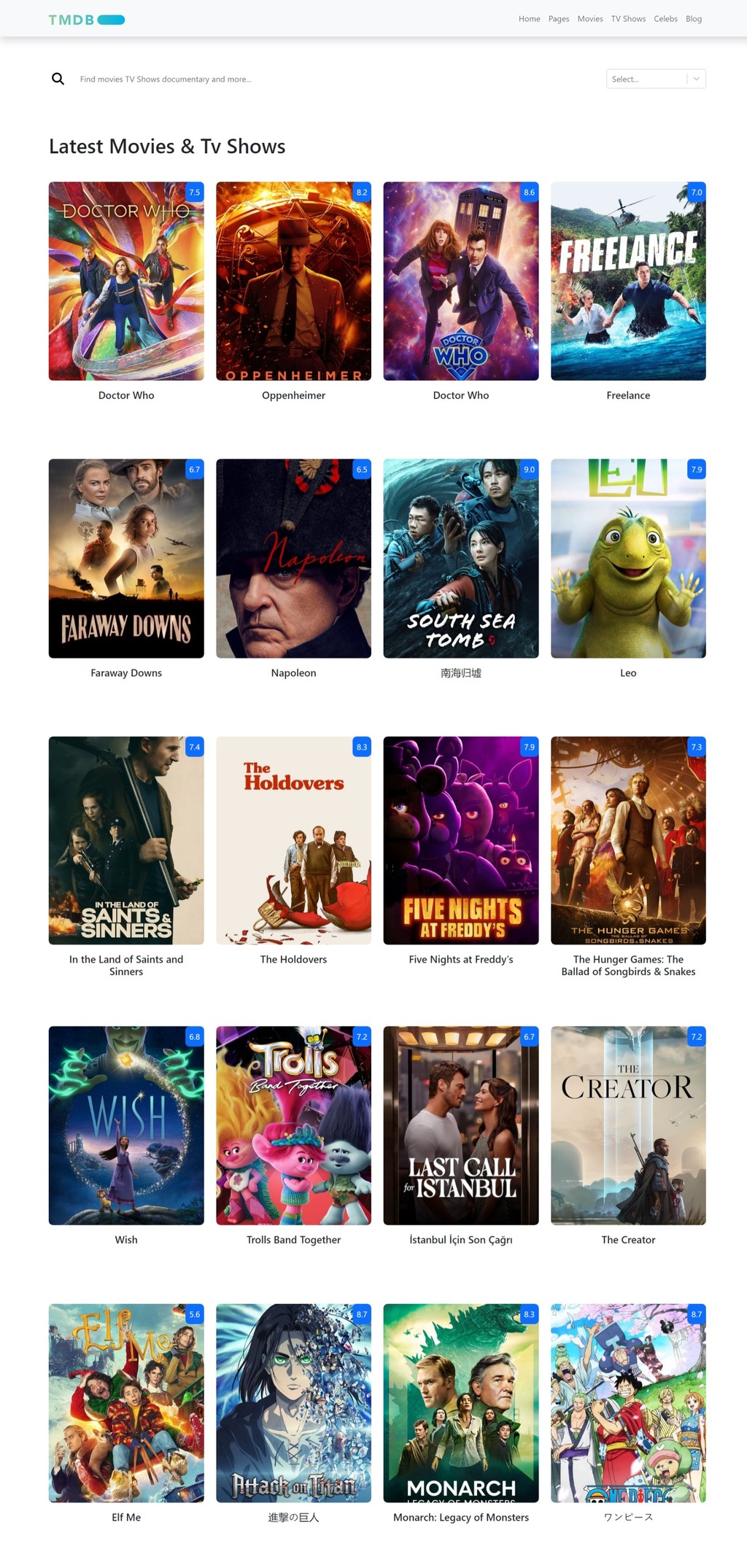This screenshot has height=1568, width=747.
Task: Click the TMDB logo in header
Action: pos(87,20)
